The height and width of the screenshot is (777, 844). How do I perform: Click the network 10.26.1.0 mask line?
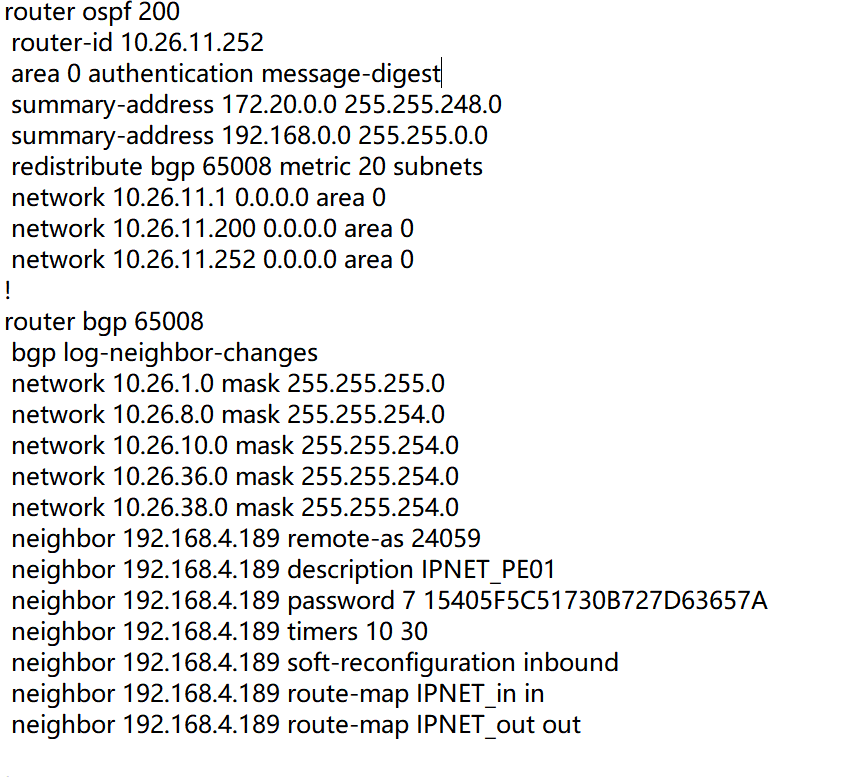[x=228, y=384]
